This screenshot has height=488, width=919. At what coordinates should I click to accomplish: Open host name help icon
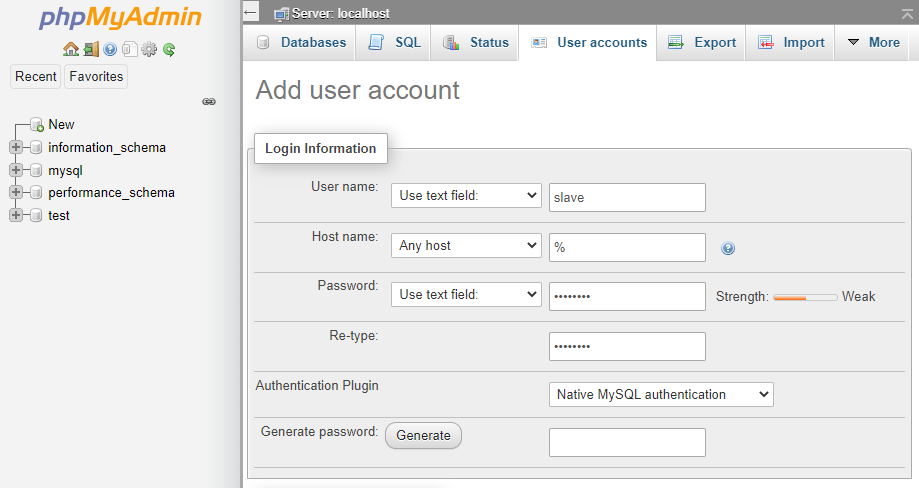pos(727,248)
